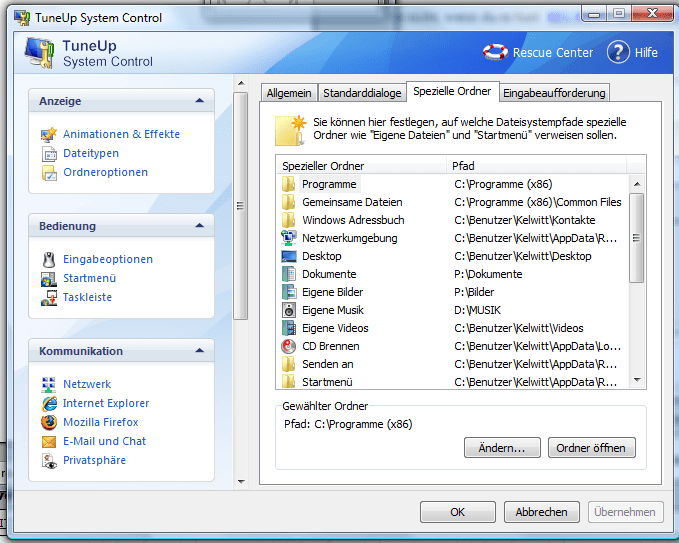Switch to the Allgemein tab
Screen dimensions: 679x543
coord(289,93)
